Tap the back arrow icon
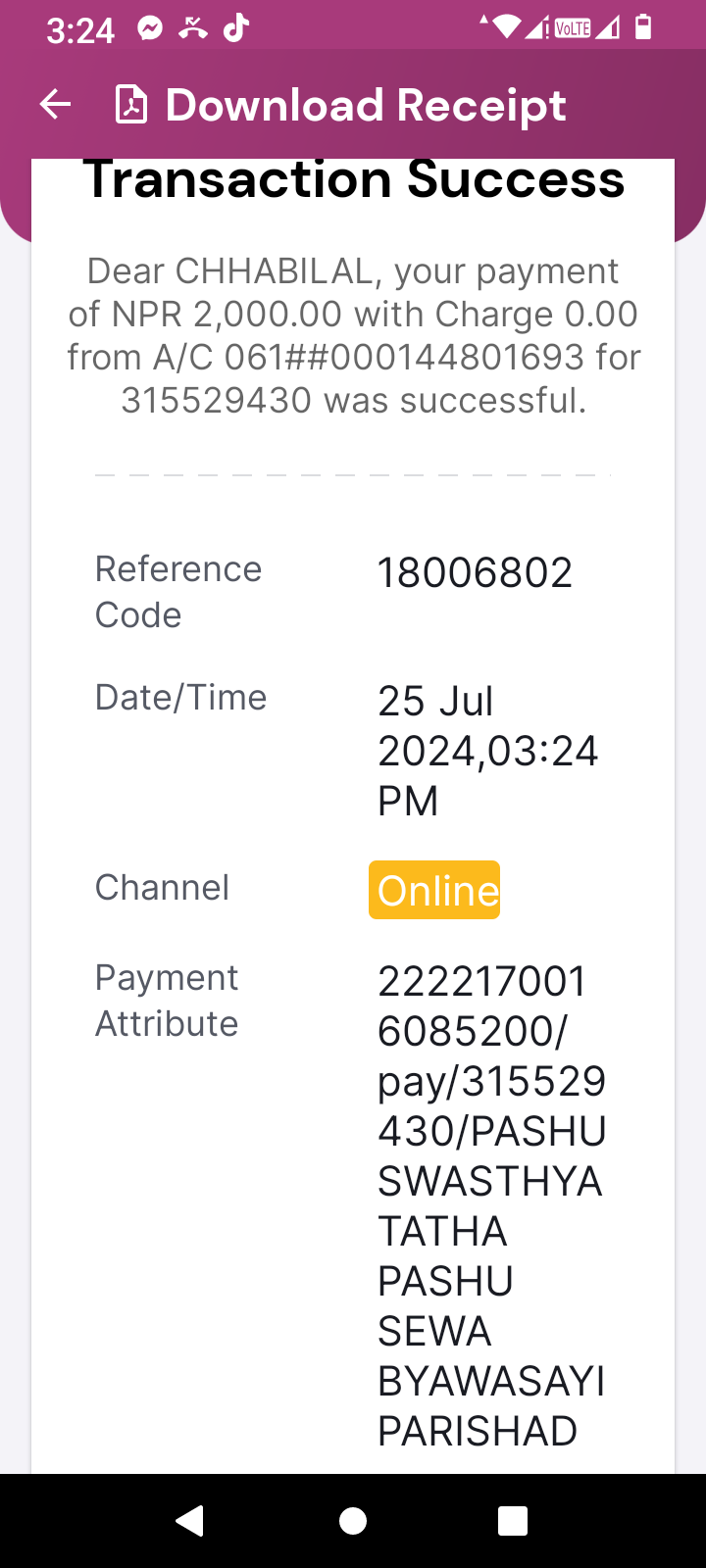 (56, 105)
